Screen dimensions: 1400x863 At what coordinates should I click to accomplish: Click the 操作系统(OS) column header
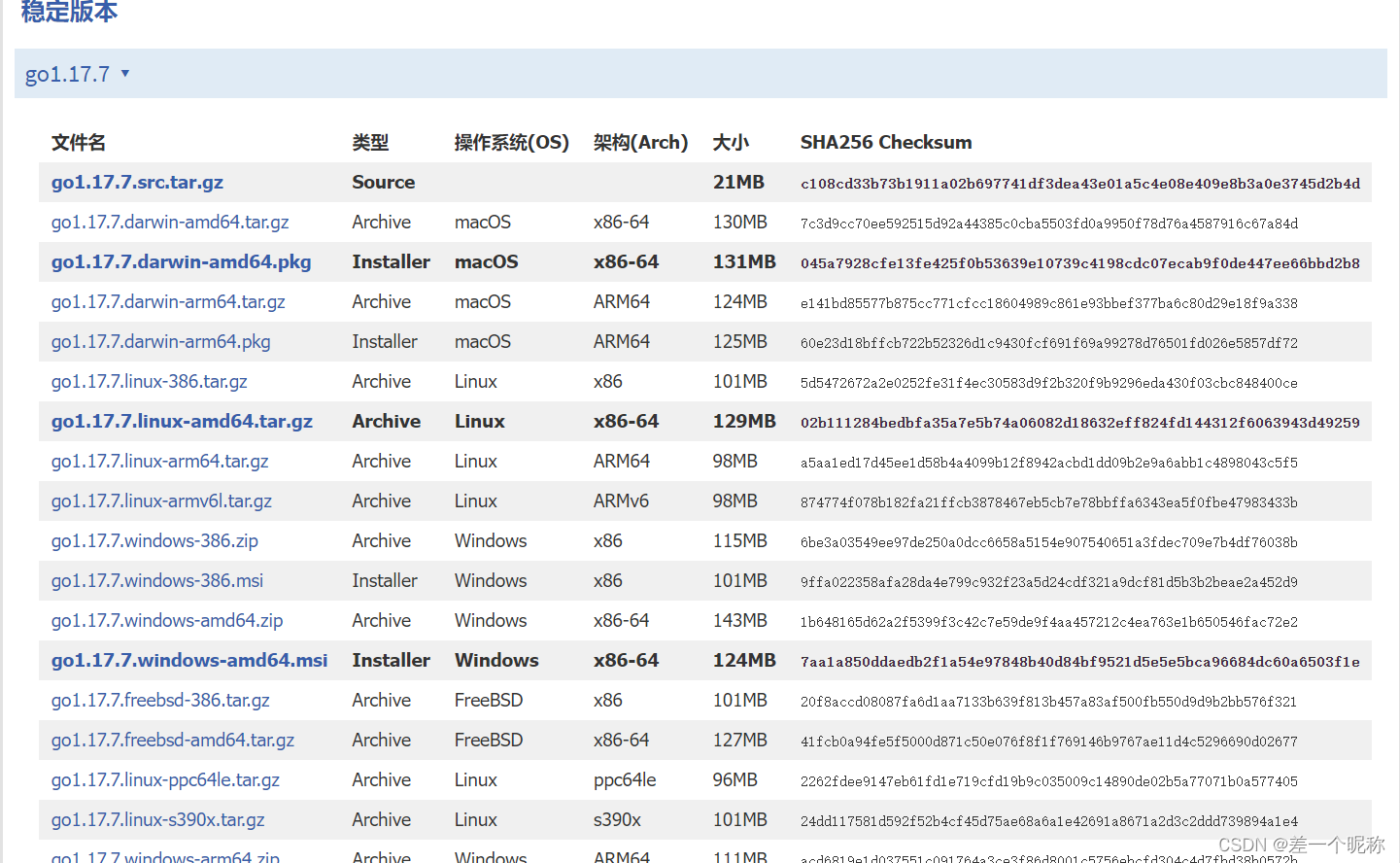pos(512,143)
